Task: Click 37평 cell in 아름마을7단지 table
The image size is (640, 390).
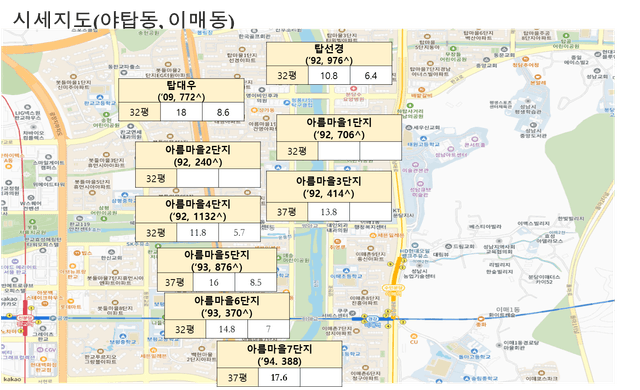Action: pyautogui.click(x=238, y=377)
